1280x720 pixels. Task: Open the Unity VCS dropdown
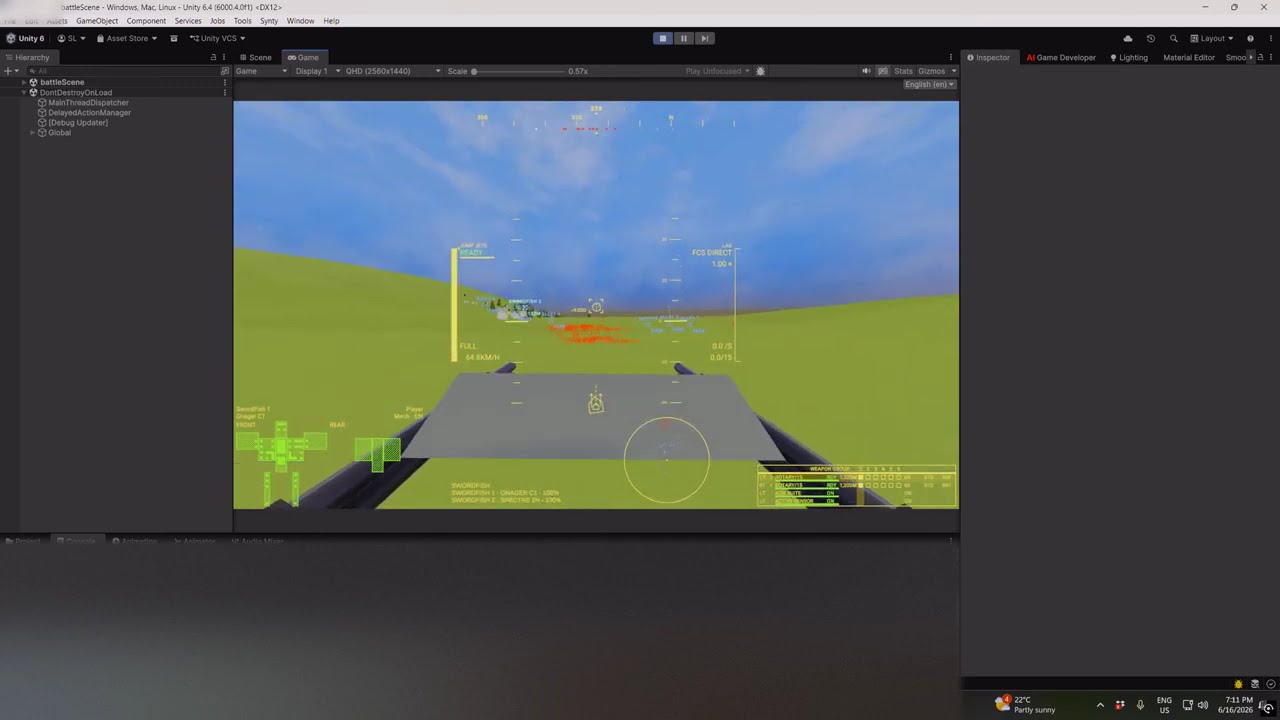[218, 38]
